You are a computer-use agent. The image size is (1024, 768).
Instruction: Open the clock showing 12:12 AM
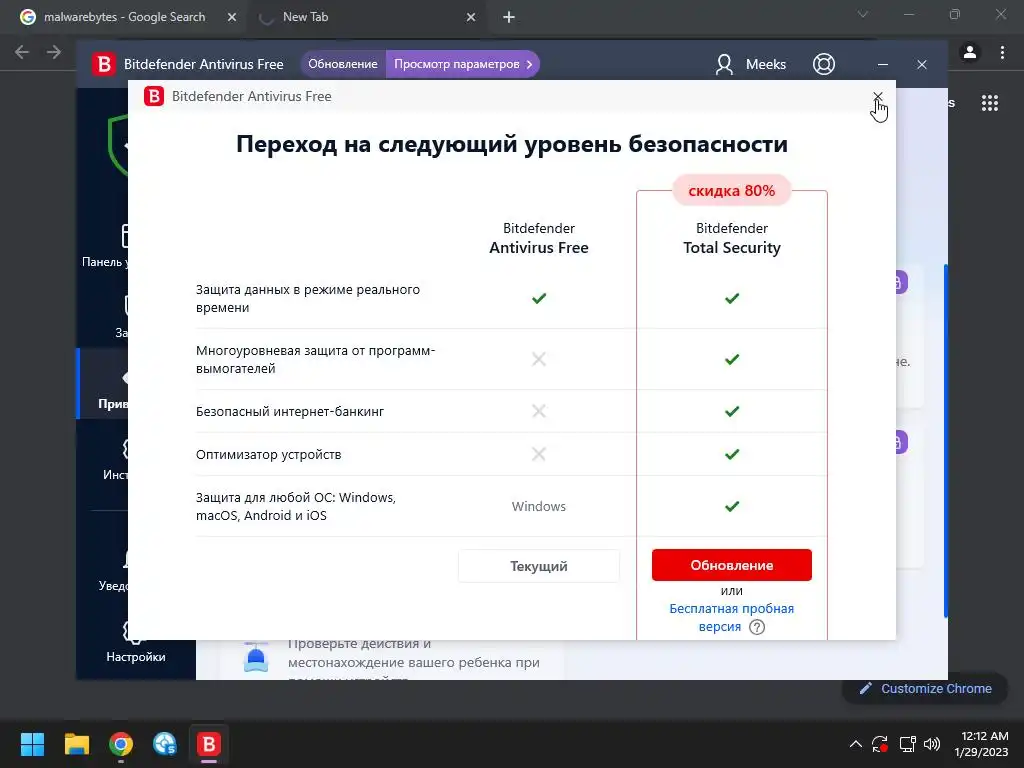click(981, 744)
